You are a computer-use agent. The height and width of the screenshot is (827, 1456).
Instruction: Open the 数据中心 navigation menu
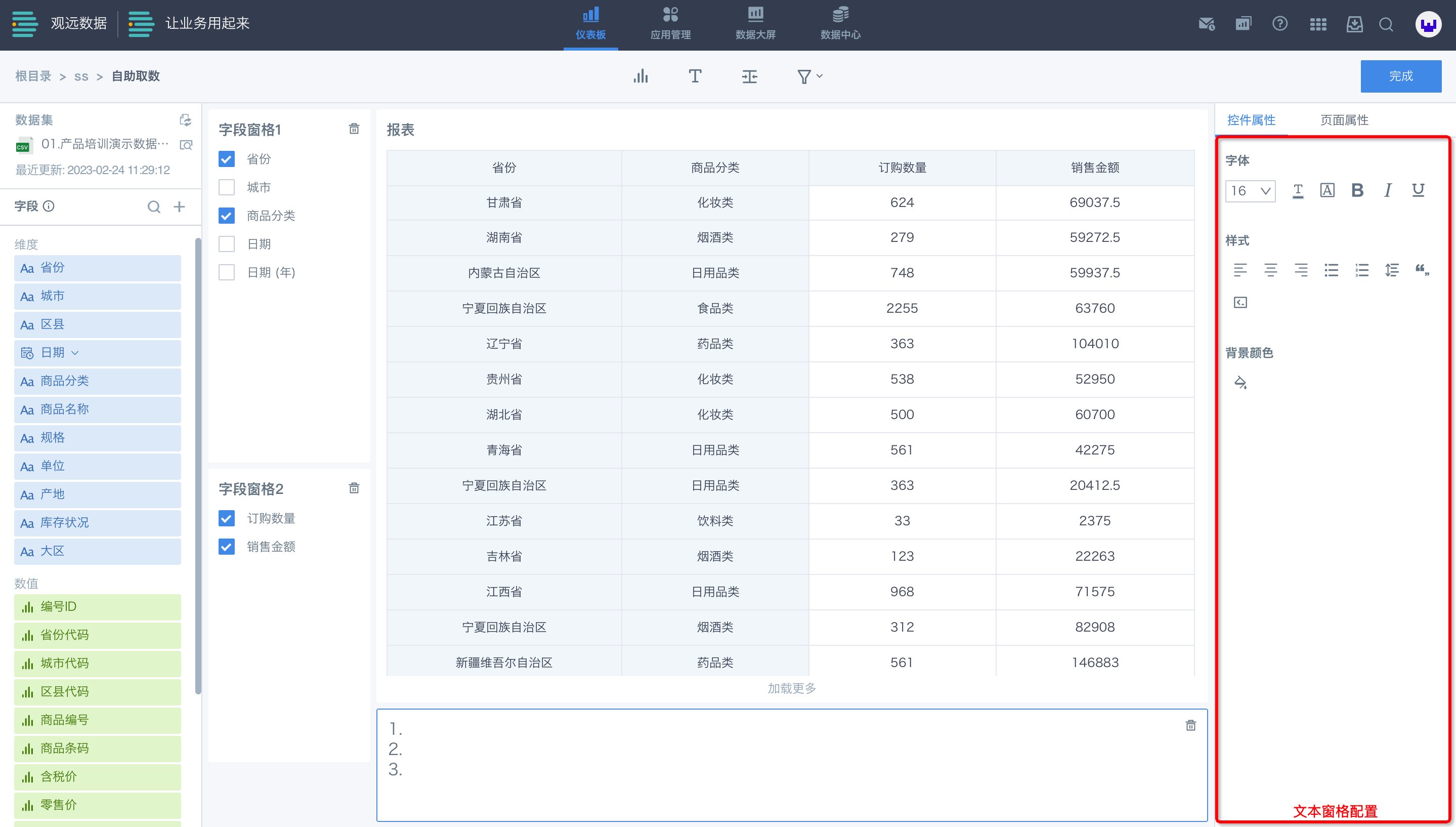tap(840, 24)
